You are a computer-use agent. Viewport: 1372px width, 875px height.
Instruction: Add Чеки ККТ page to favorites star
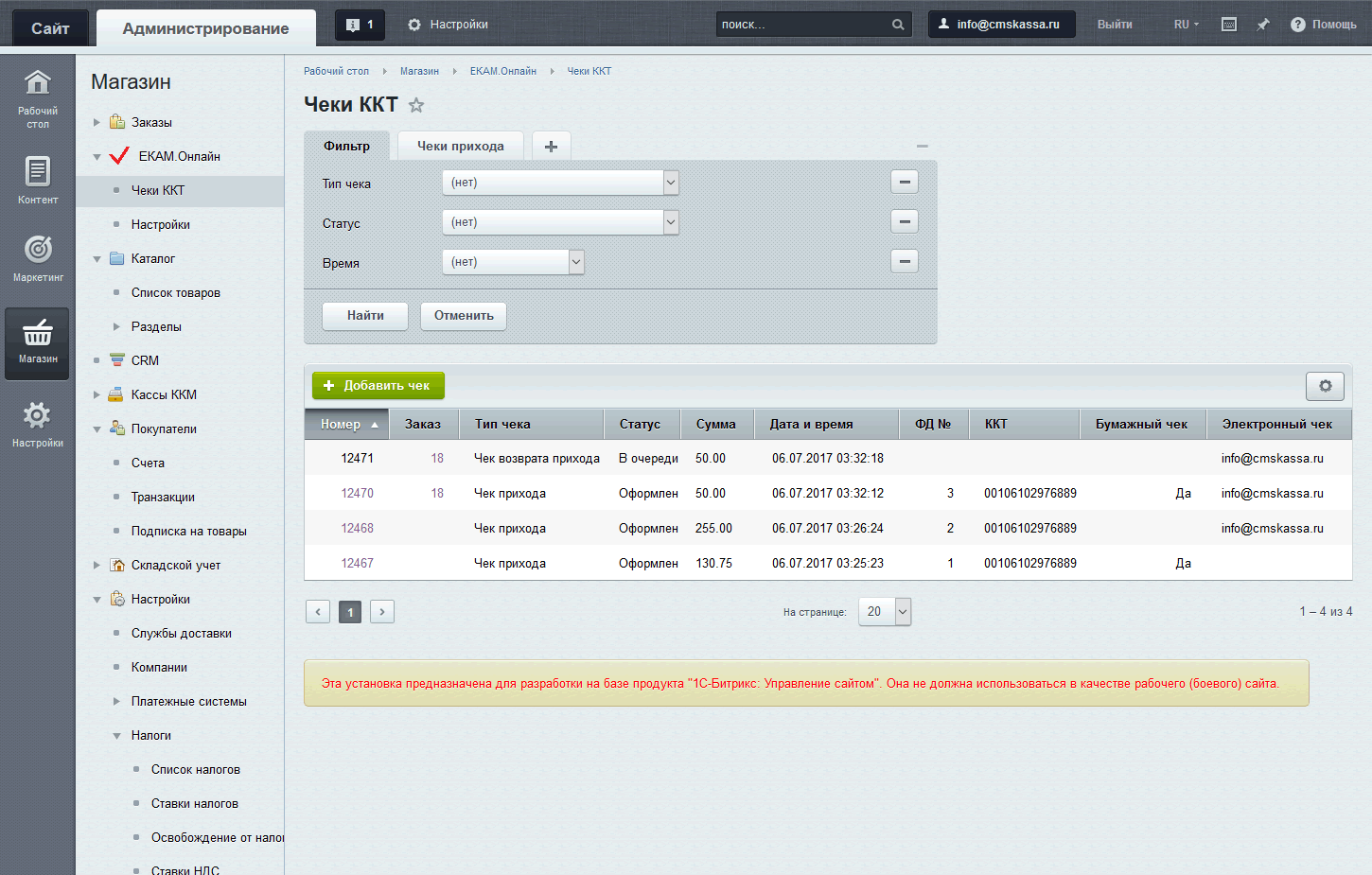(x=416, y=105)
